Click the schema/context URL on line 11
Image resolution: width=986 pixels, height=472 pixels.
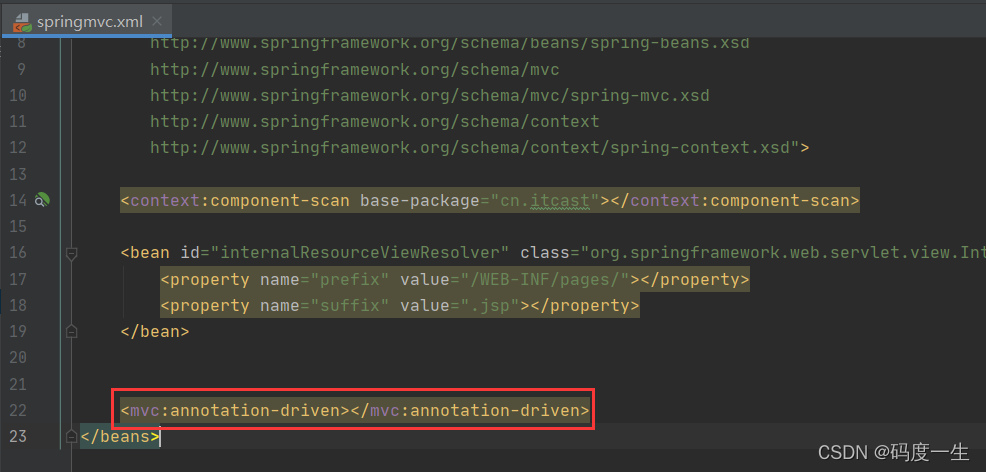(374, 121)
